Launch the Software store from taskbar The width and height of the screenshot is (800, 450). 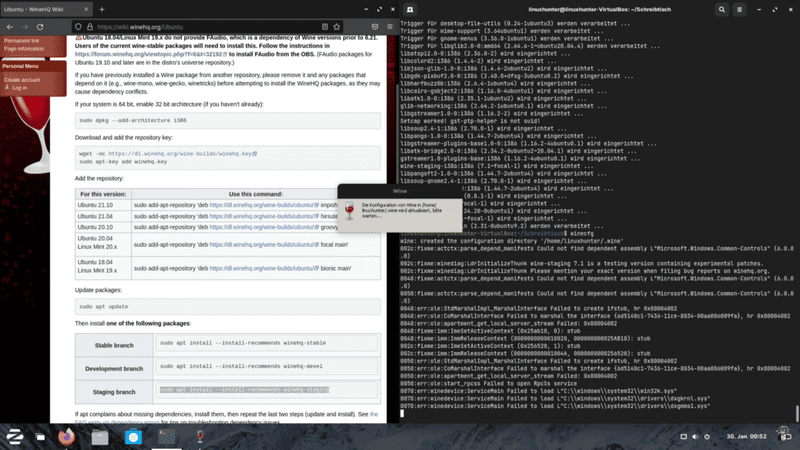pos(133,437)
